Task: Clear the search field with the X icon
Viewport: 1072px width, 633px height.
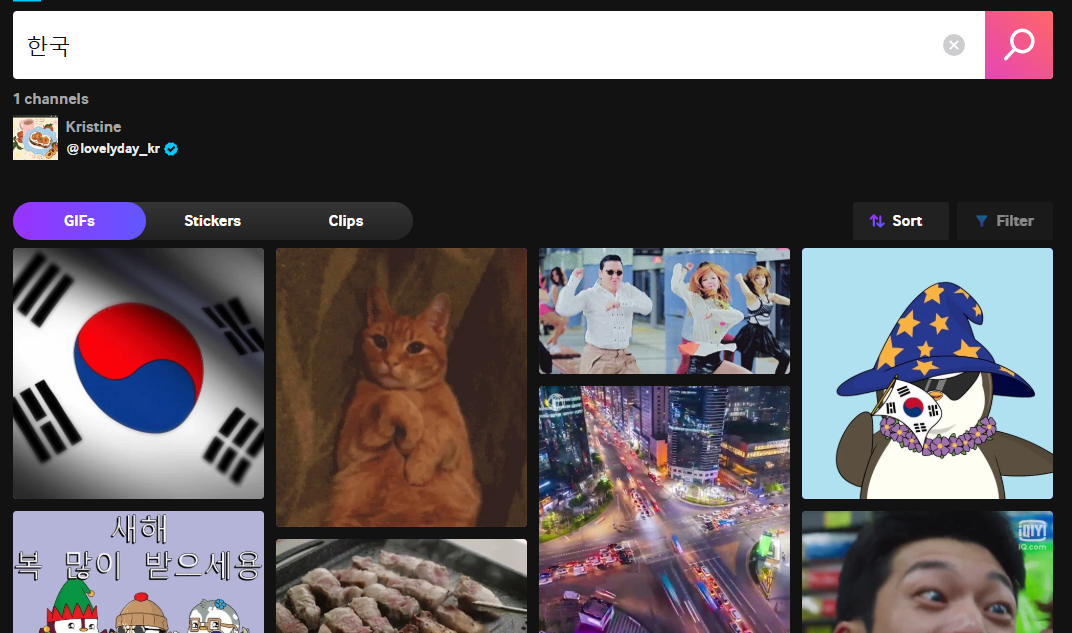Action: point(954,45)
